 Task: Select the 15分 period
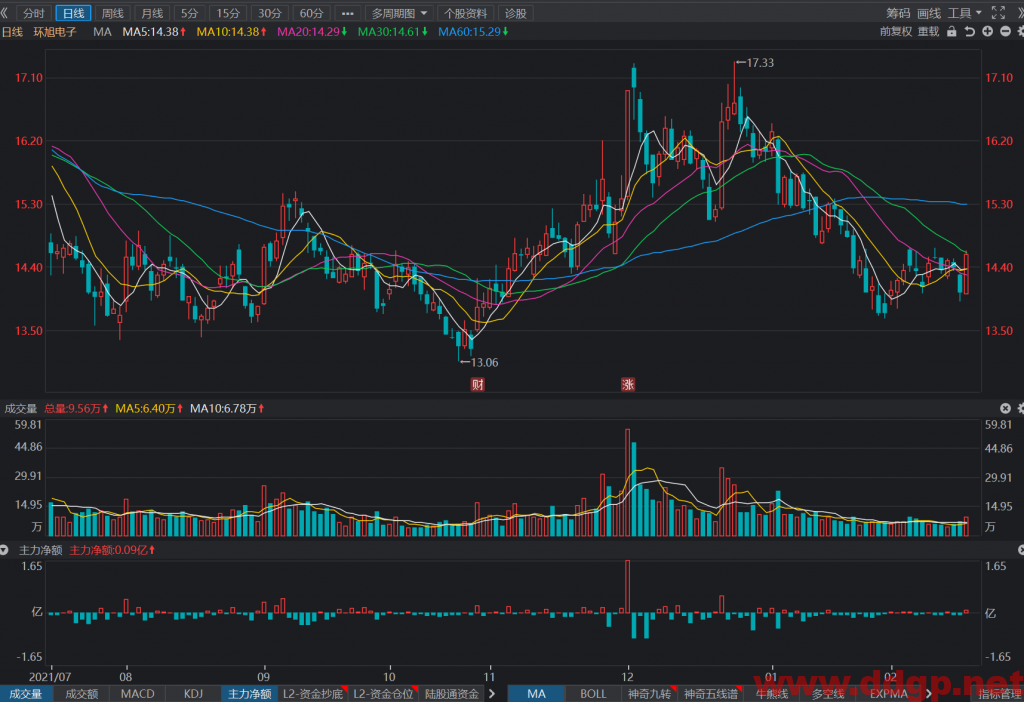tap(228, 13)
